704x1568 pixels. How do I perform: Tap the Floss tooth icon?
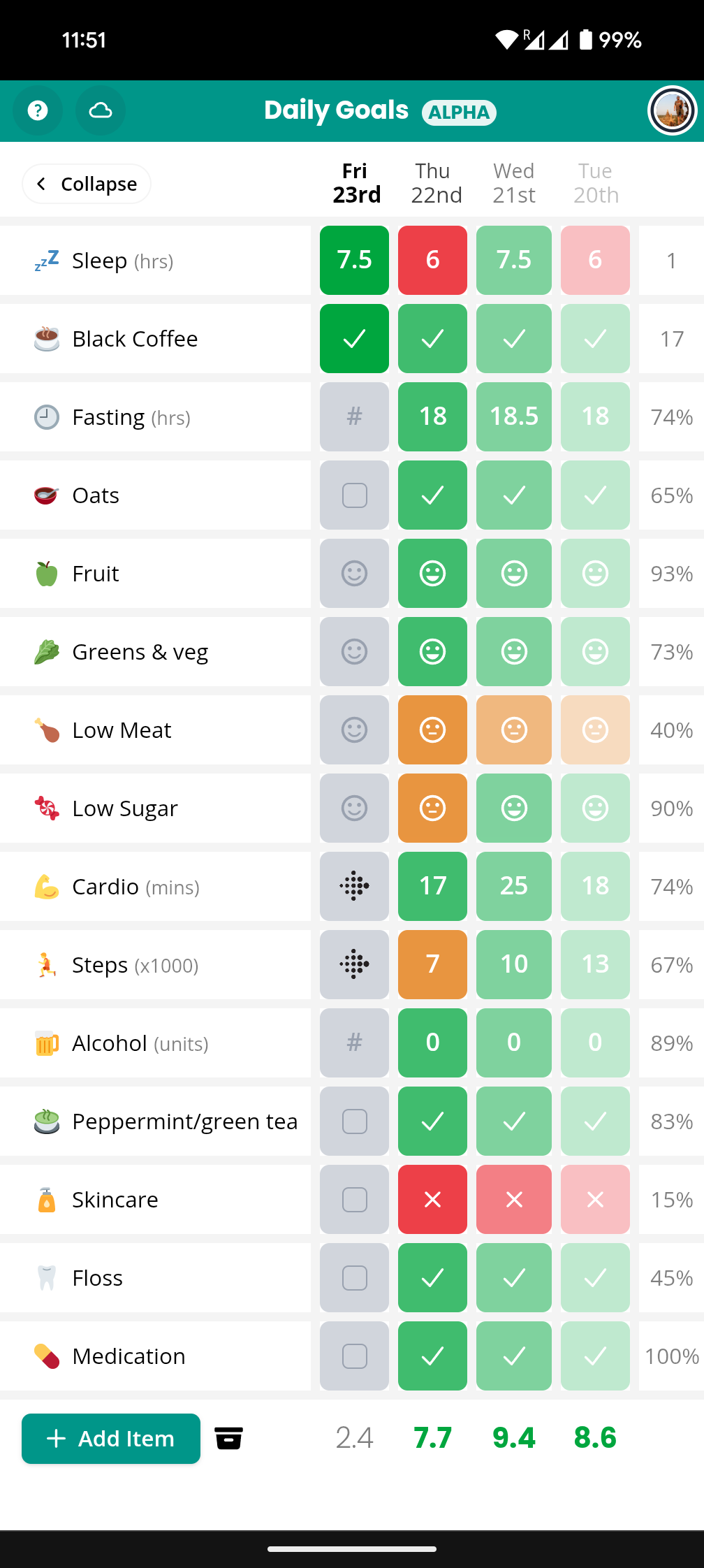[45, 1277]
